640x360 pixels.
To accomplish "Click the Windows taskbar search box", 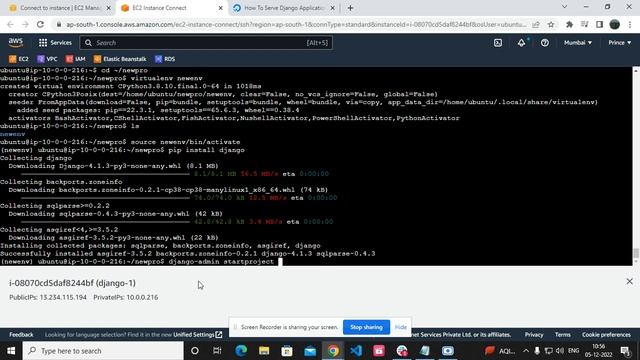I will pyautogui.click(x=103, y=351).
